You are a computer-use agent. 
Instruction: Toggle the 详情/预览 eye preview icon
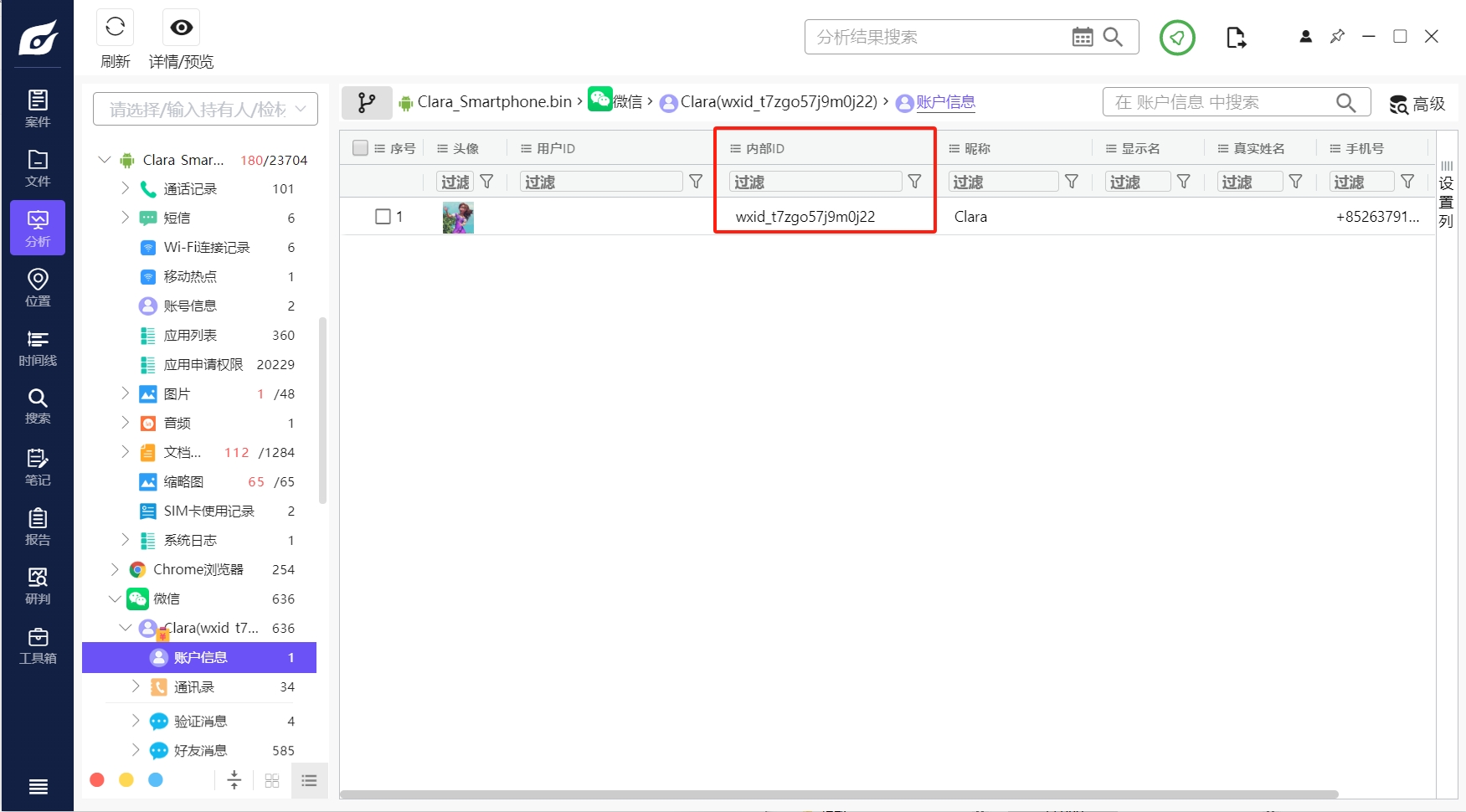tap(181, 28)
